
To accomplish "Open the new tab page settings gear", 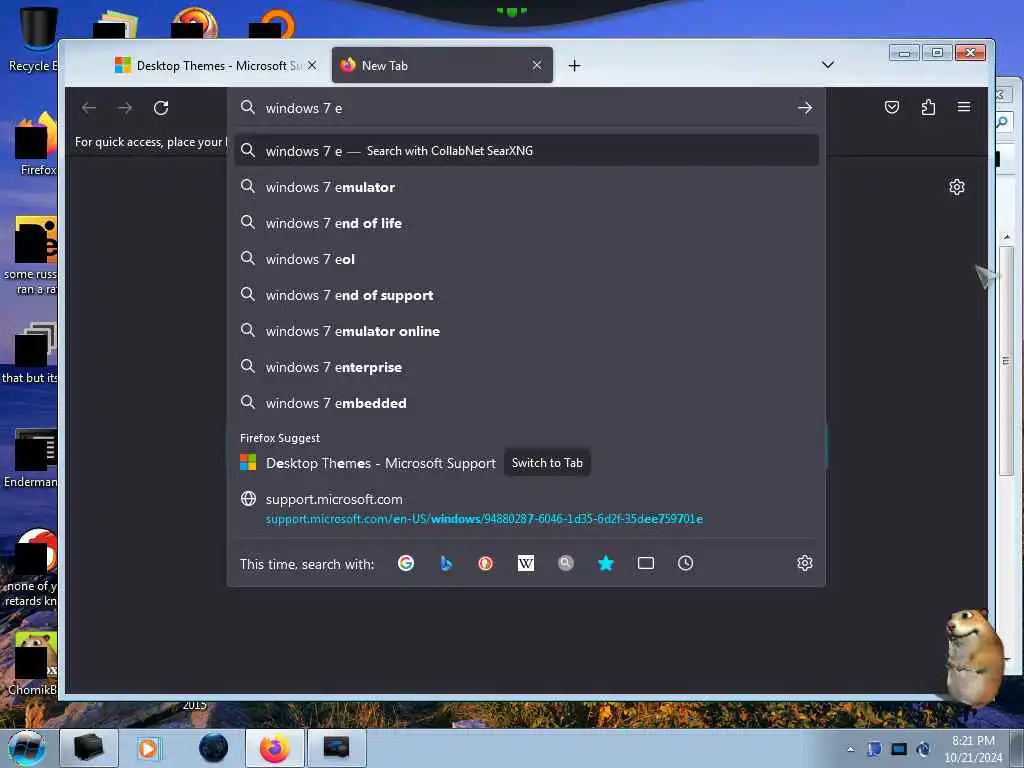I will (957, 187).
